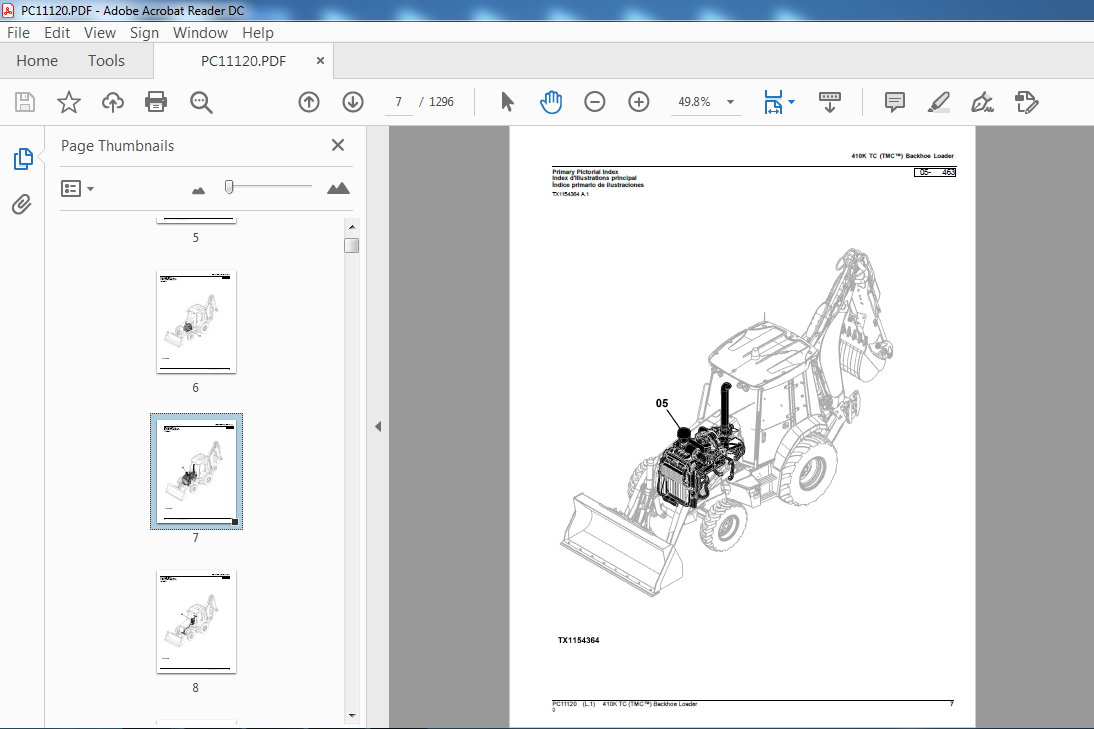Click the 05 callout label on diagram
Image resolution: width=1094 pixels, height=729 pixels.
pyautogui.click(x=662, y=403)
